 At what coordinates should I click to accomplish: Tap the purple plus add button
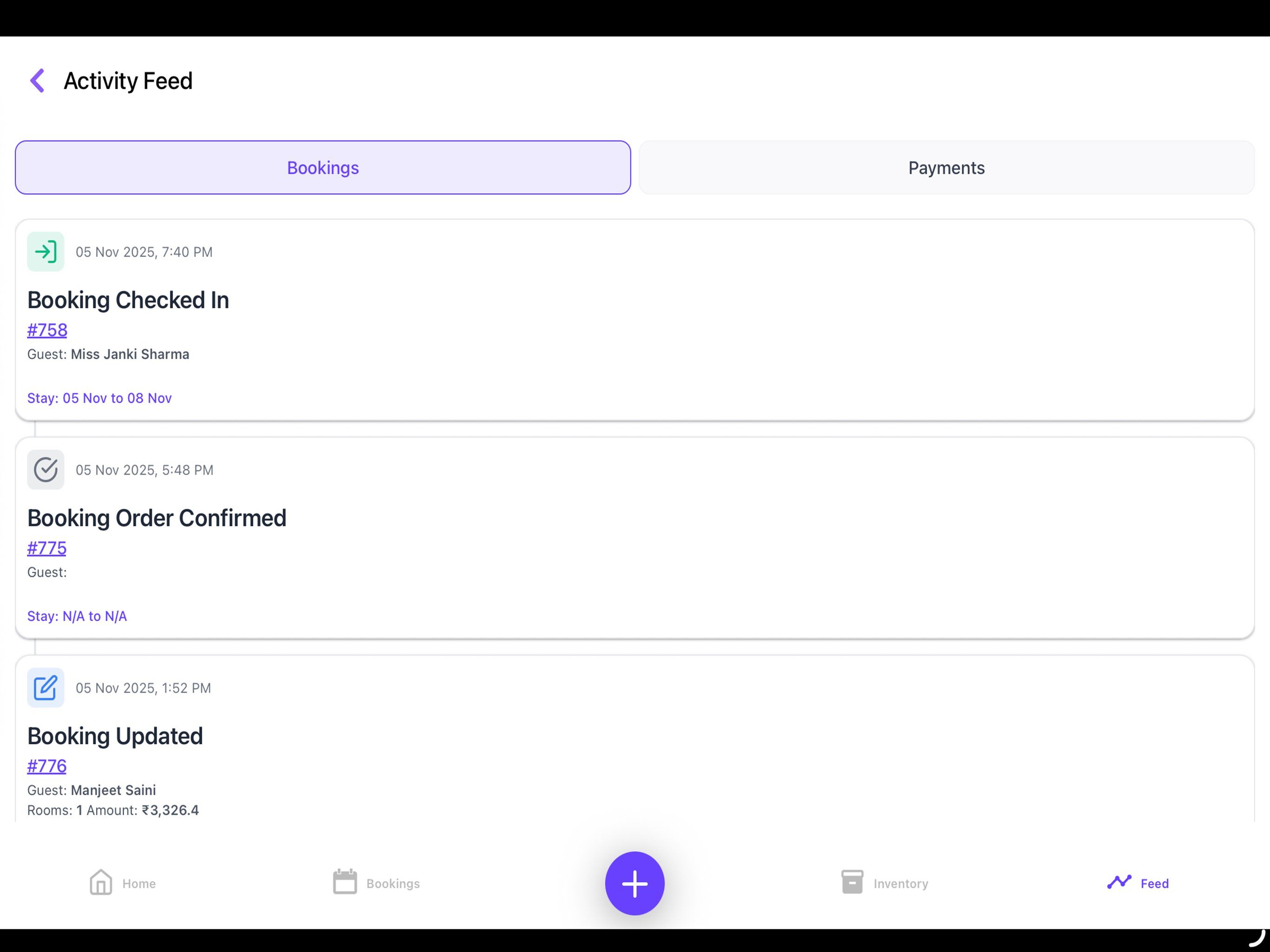(635, 883)
